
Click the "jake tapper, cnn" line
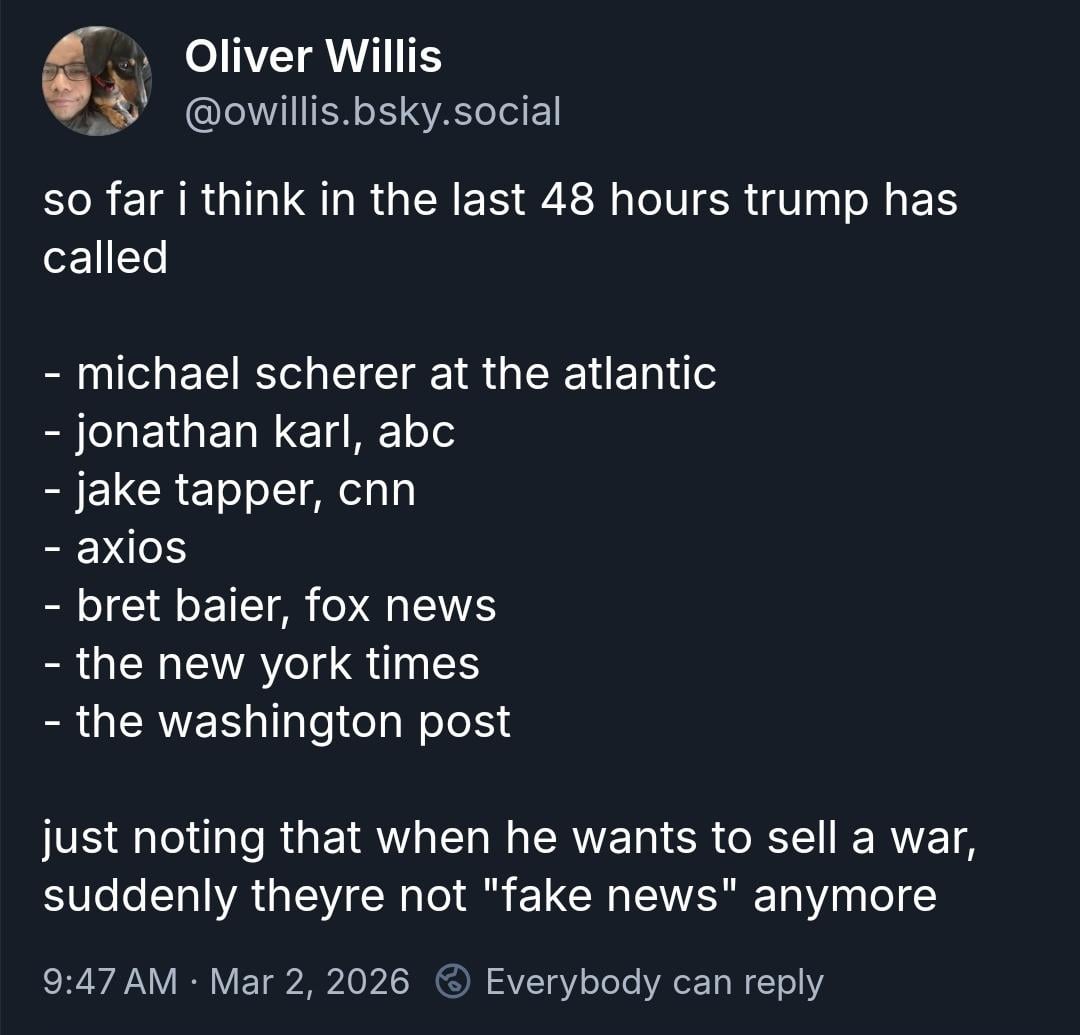click(230, 490)
